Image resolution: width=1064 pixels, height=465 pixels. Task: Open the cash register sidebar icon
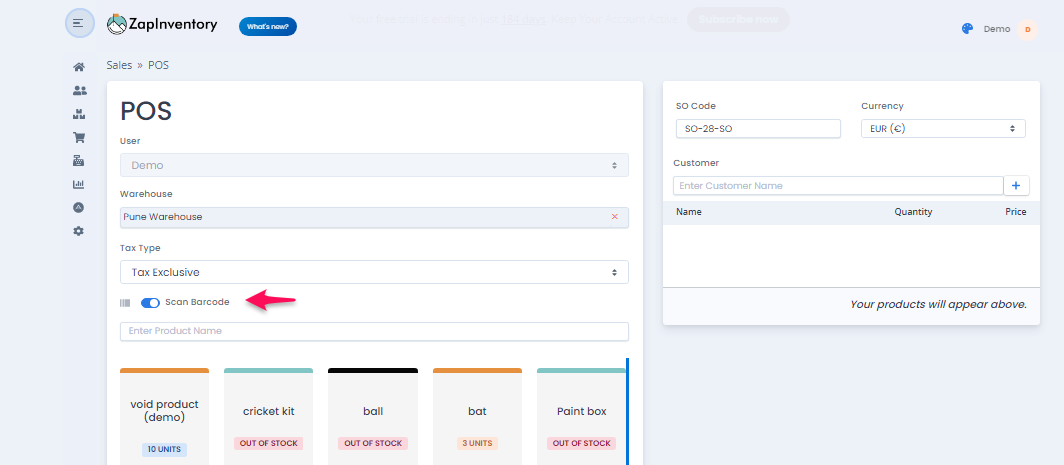[79, 161]
